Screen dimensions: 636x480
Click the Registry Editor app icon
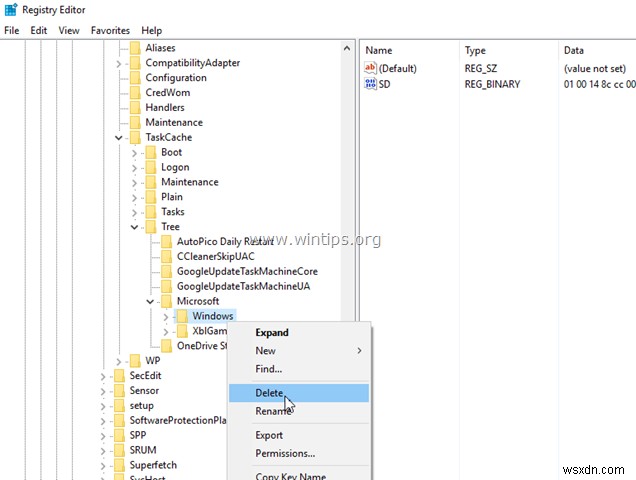(x=11, y=9)
